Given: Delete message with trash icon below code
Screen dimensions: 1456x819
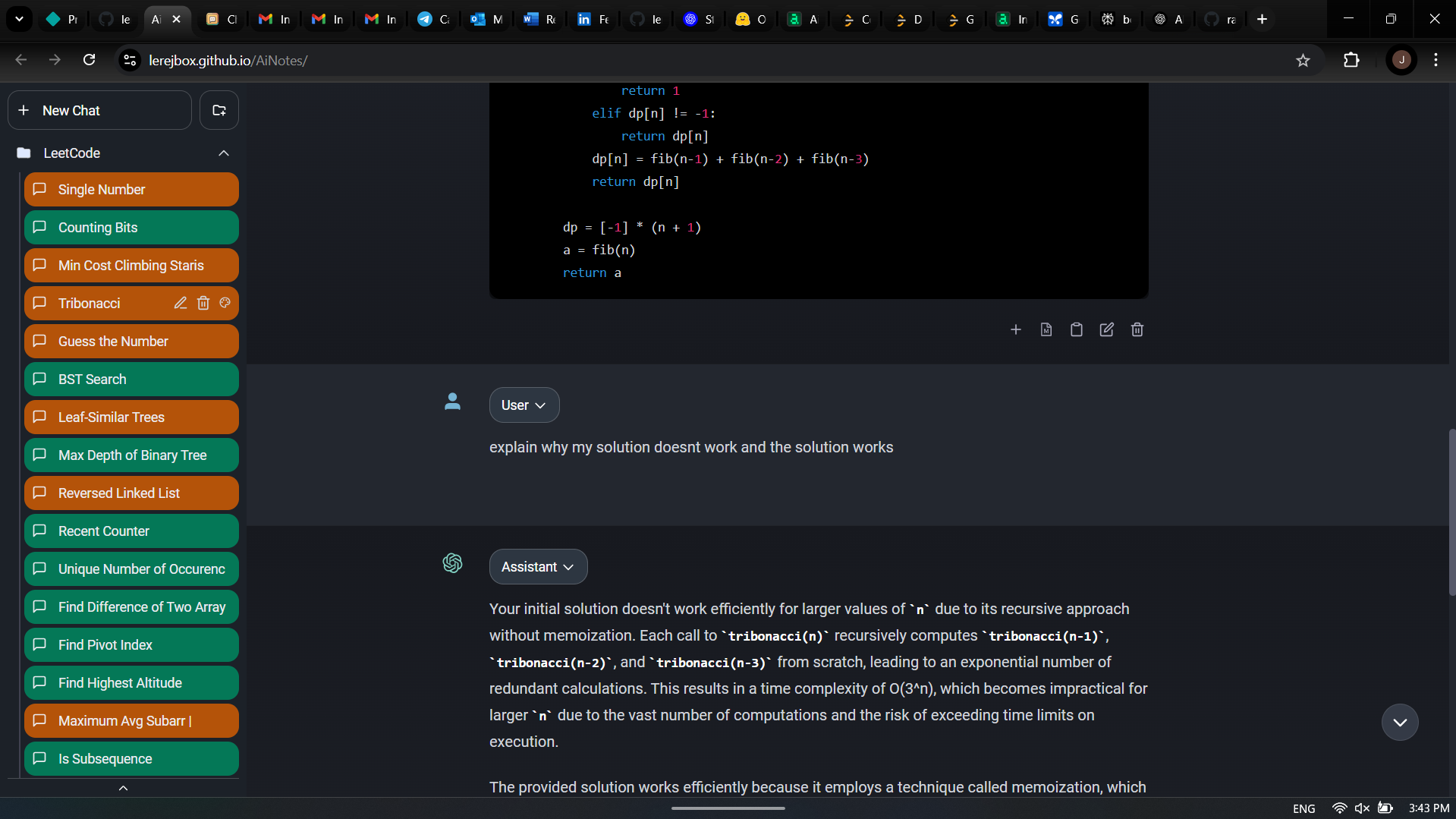Looking at the screenshot, I should (1137, 329).
